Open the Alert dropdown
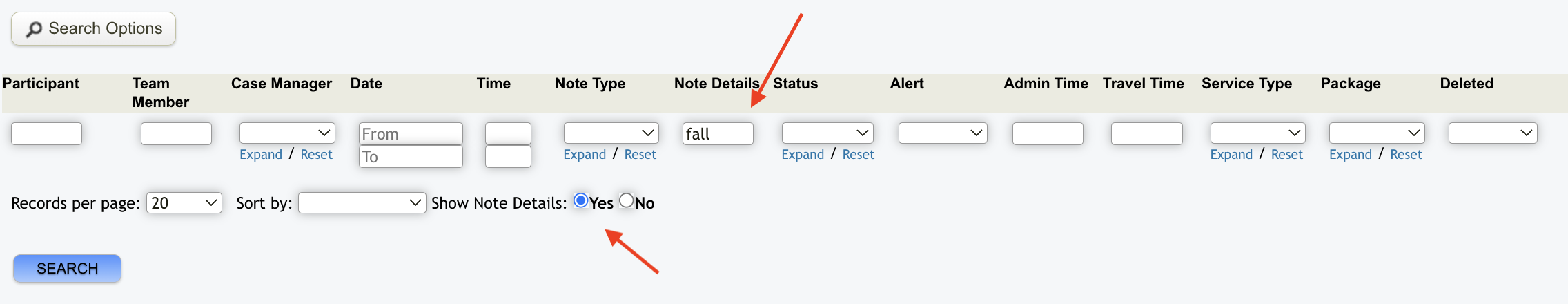The image size is (1568, 304). click(942, 133)
